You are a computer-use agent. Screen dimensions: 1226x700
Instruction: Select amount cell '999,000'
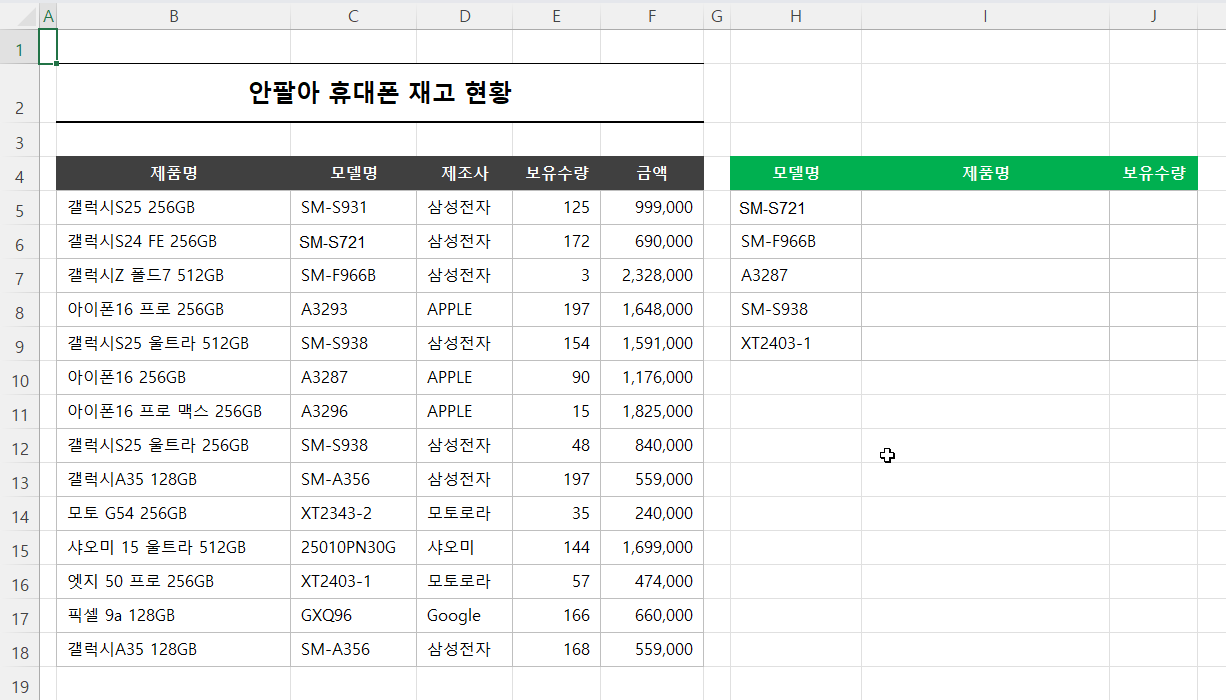click(x=652, y=208)
